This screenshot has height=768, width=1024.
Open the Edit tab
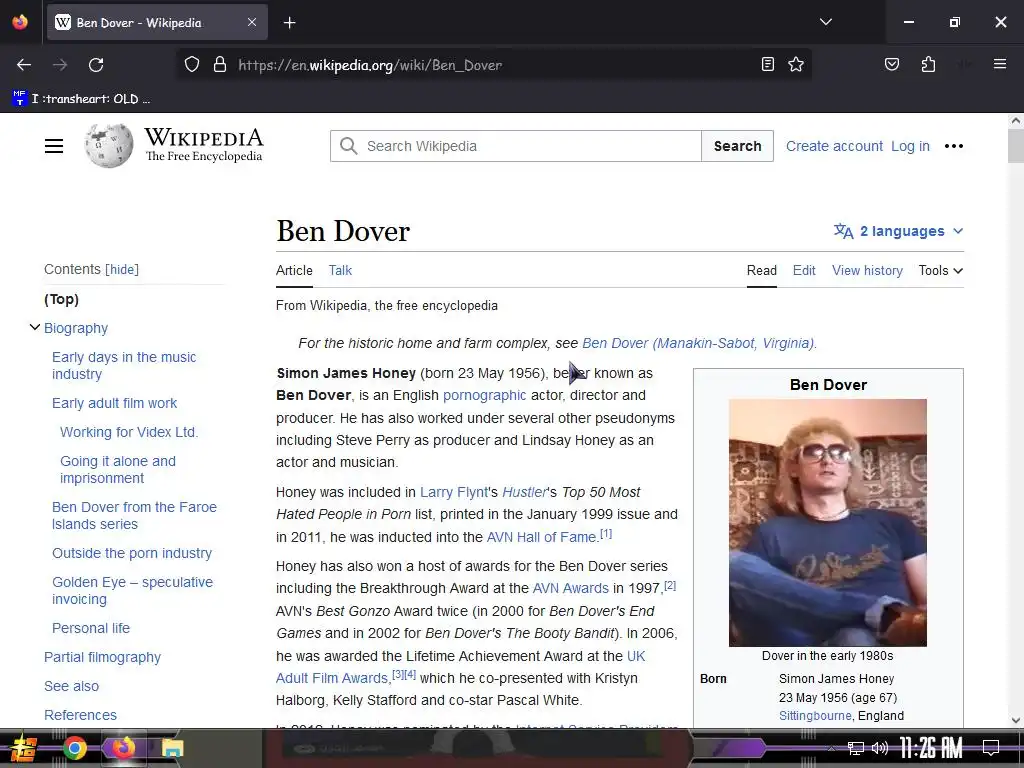(804, 270)
